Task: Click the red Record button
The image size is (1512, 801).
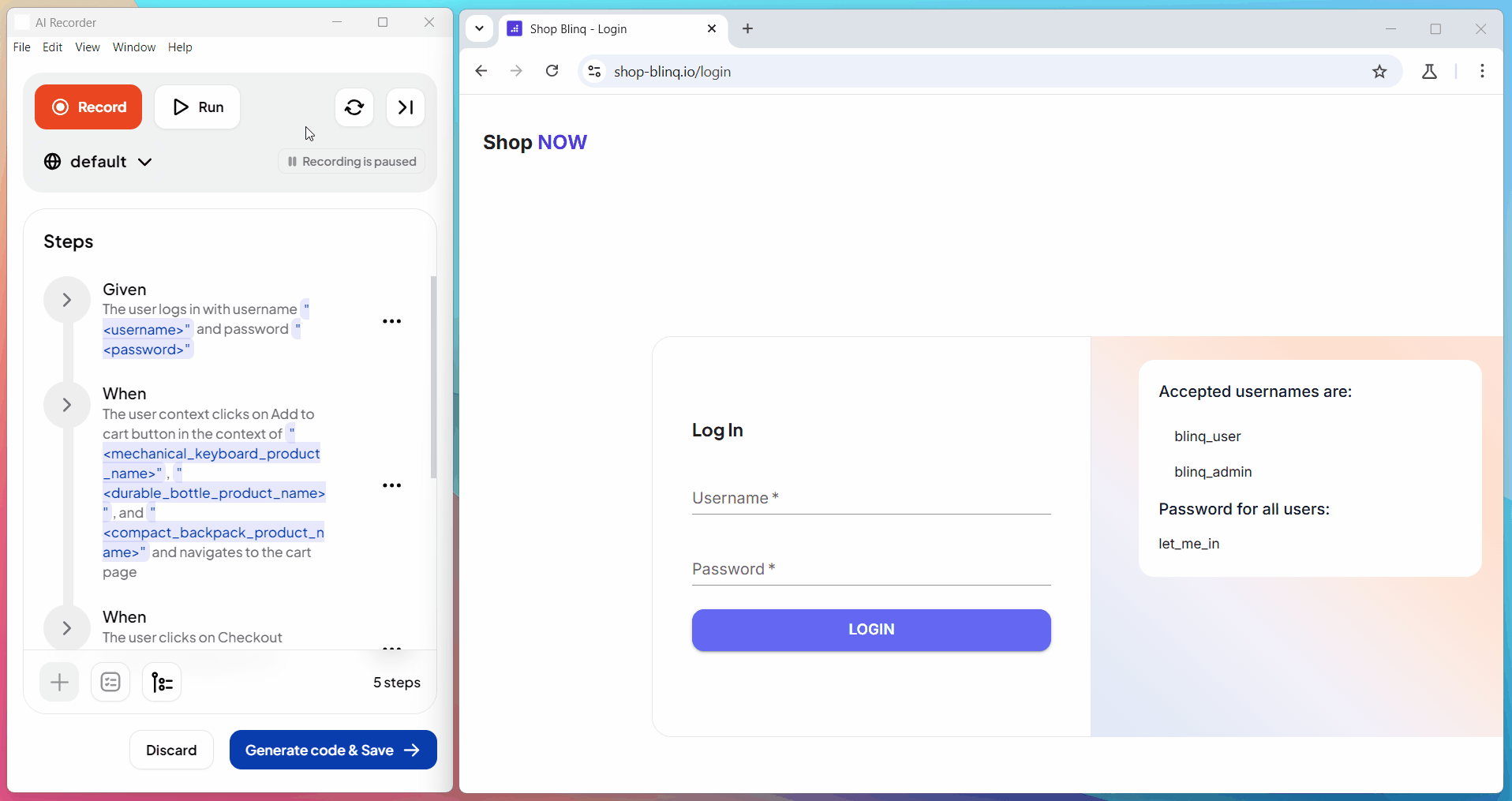Action: click(x=88, y=107)
